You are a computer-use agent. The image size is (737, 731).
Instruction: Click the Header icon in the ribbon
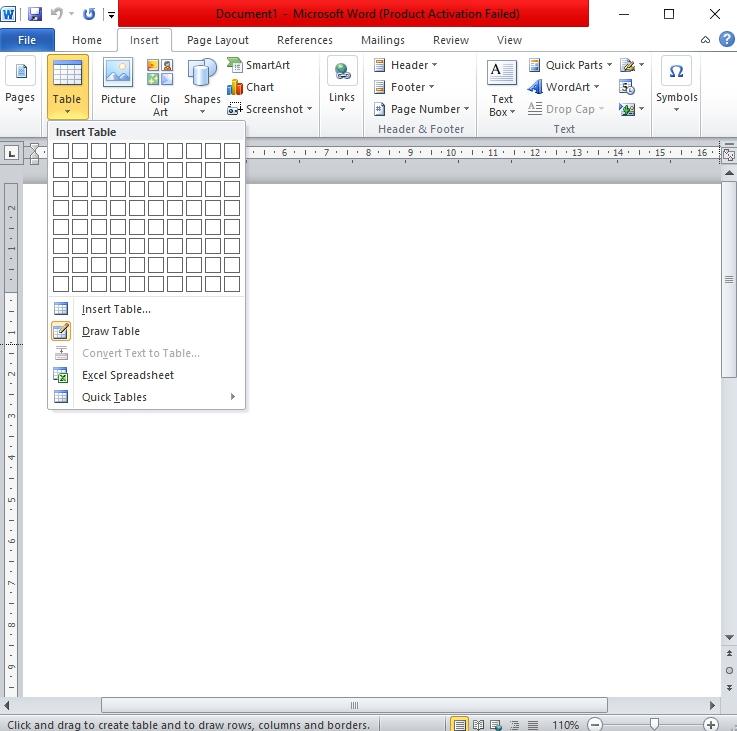[x=379, y=65]
